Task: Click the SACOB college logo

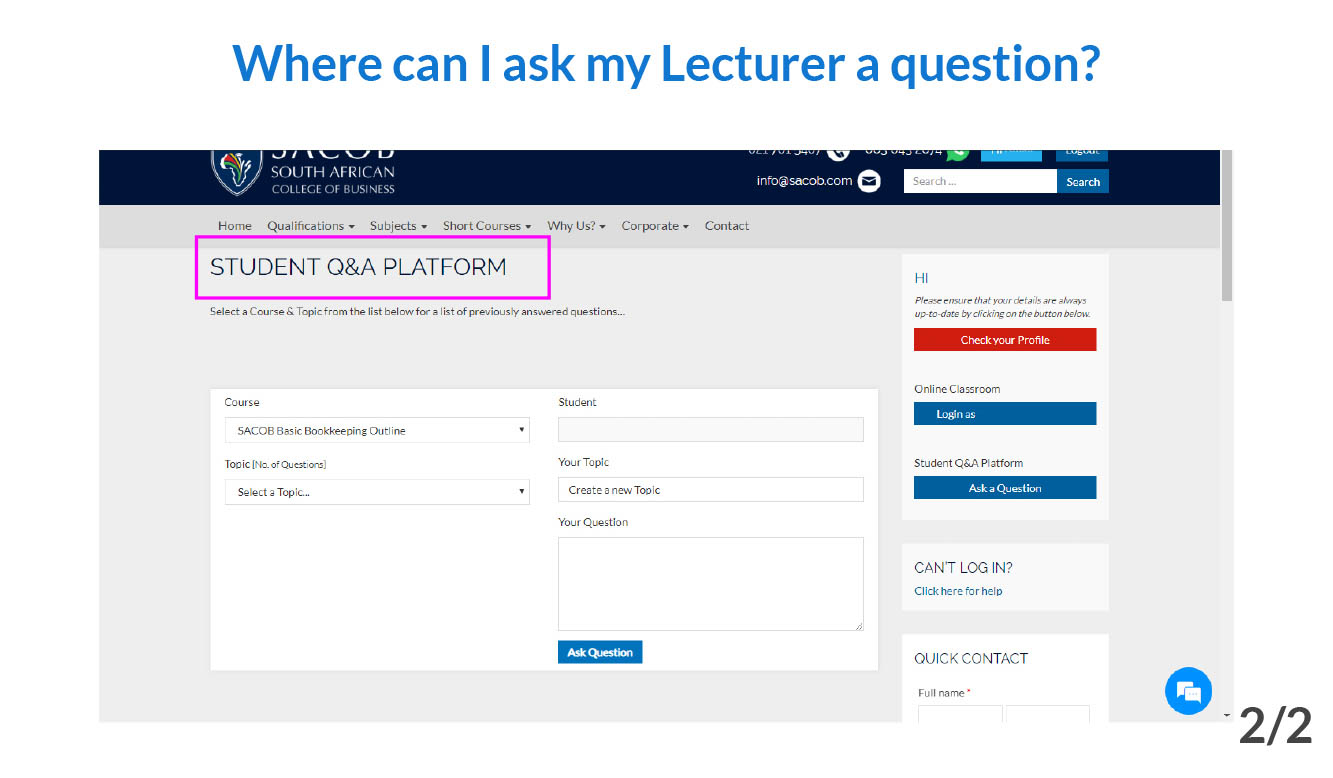Action: pos(304,172)
